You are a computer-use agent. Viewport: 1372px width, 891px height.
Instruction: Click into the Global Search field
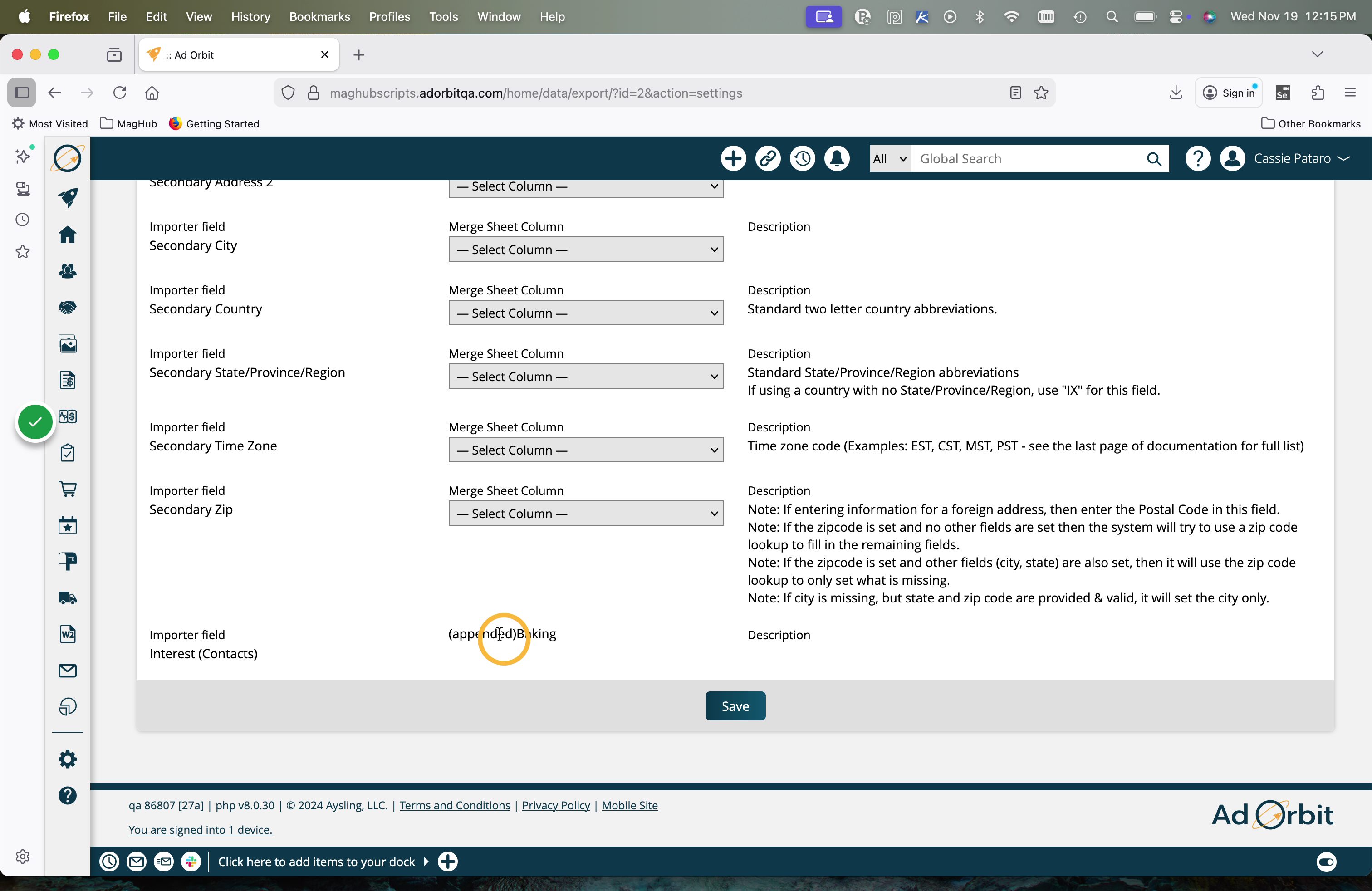(1026, 158)
